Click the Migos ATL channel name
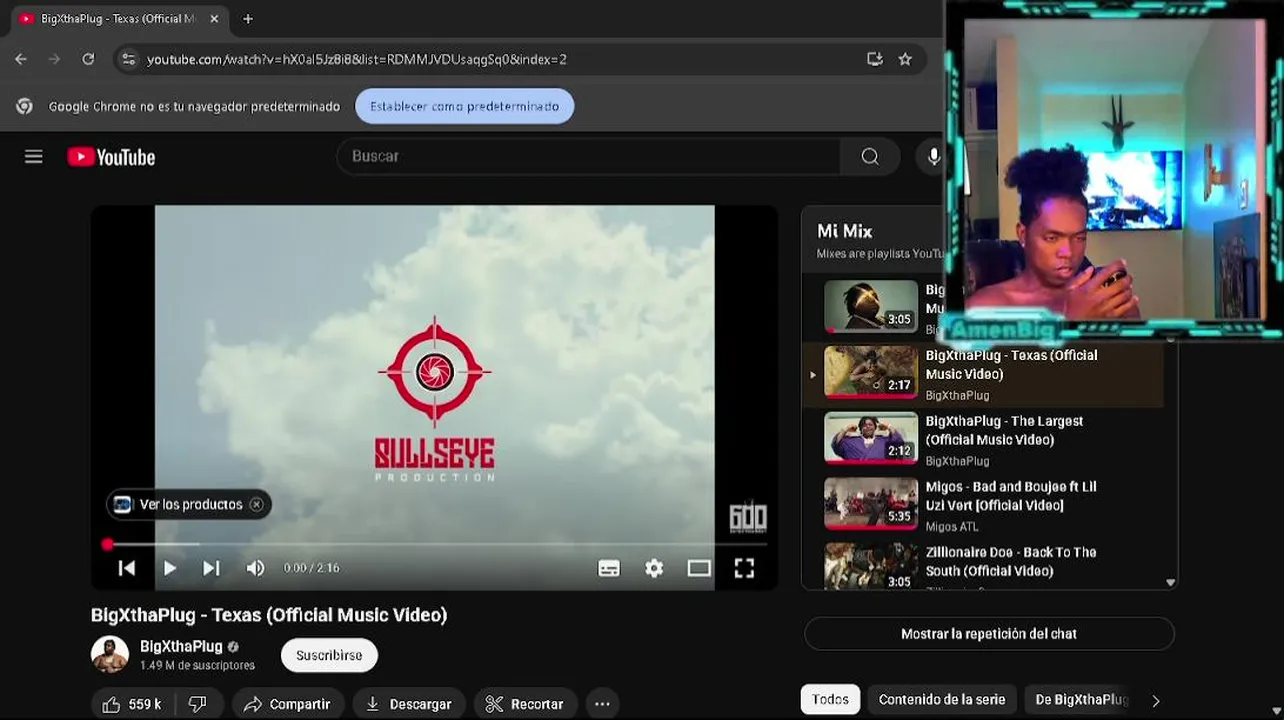Viewport: 1284px width, 720px height. coord(952,527)
